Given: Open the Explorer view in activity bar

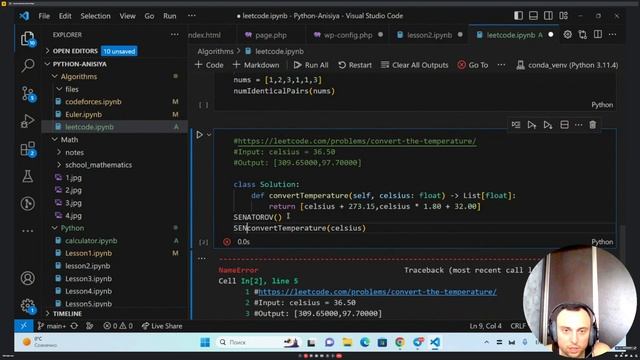Looking at the screenshot, I should [x=27, y=39].
